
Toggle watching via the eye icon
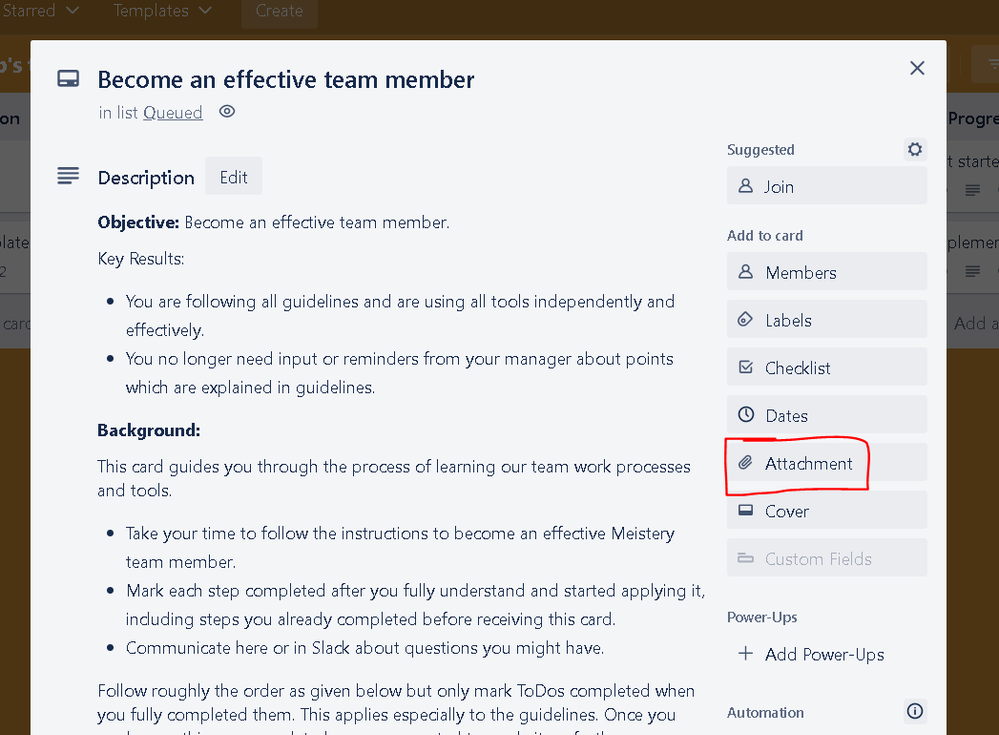pos(226,112)
